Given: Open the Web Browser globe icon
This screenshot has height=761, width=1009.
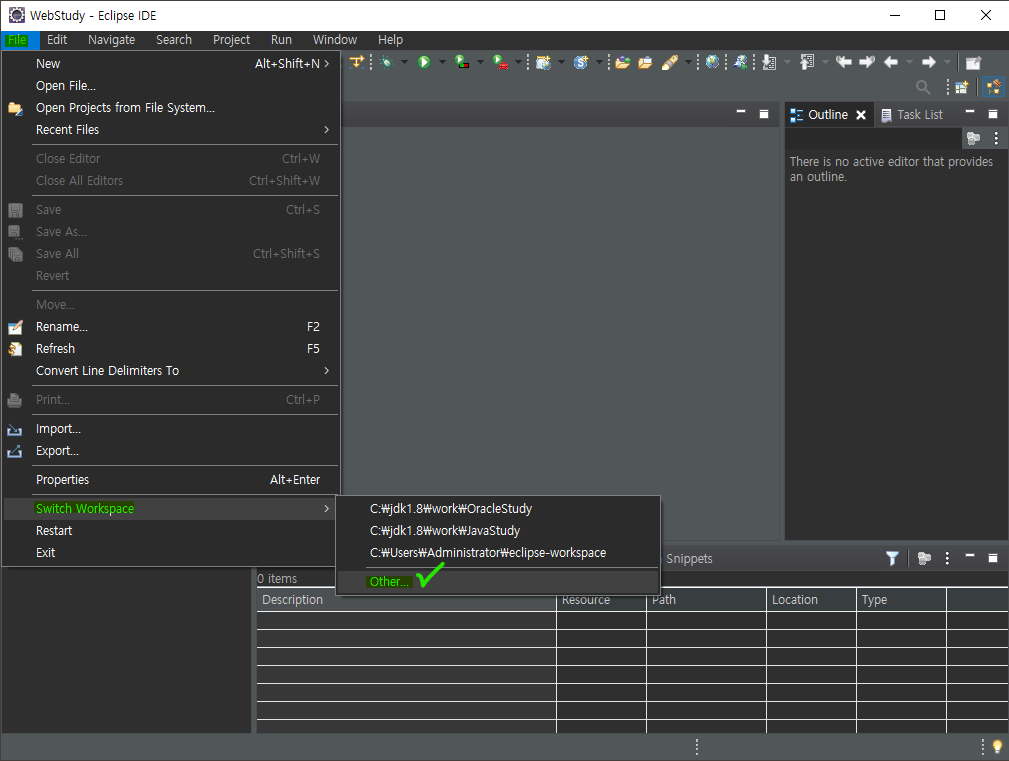Looking at the screenshot, I should tap(712, 62).
